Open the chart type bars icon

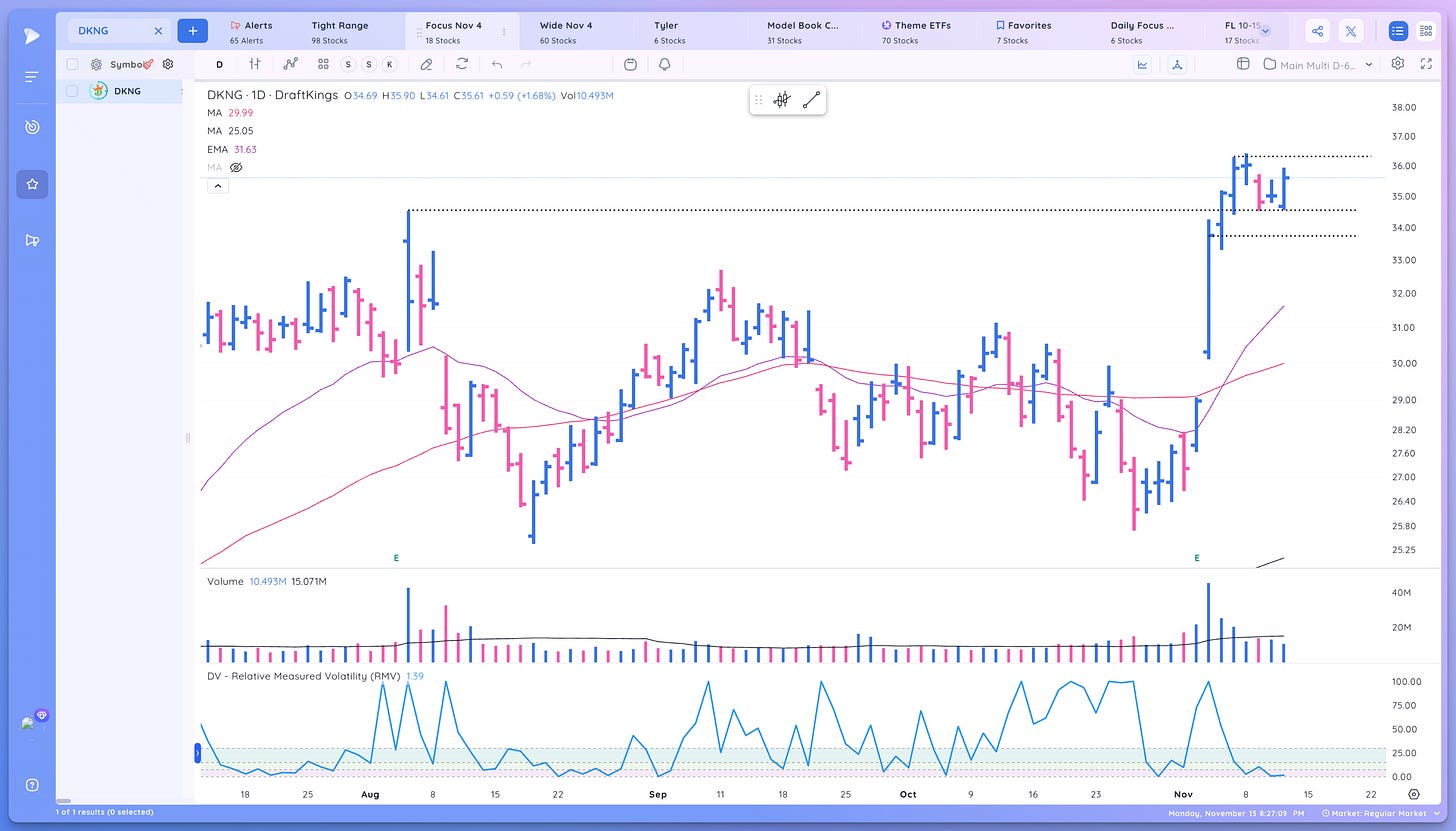(x=255, y=64)
